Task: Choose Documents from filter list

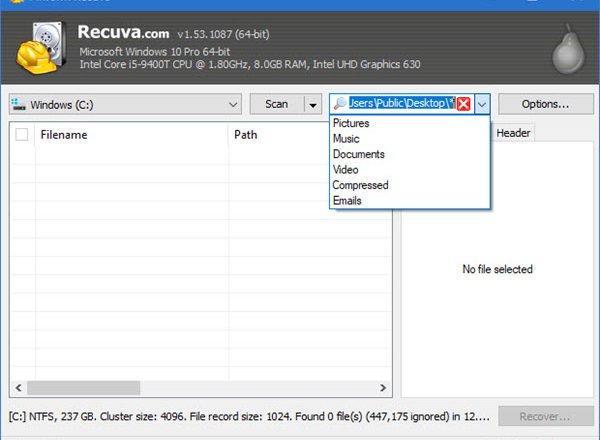Action: pos(409,154)
